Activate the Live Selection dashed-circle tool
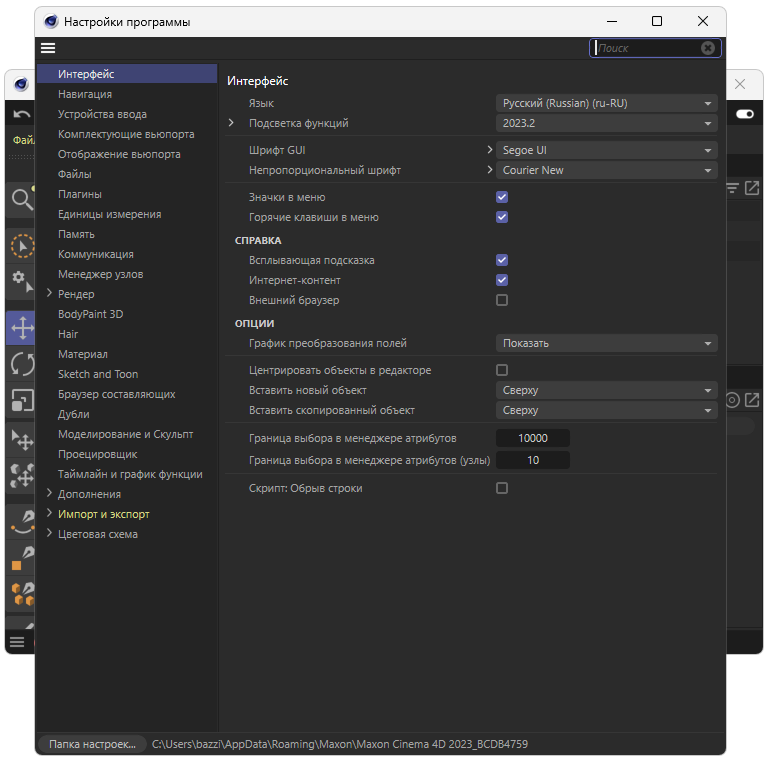 point(21,245)
